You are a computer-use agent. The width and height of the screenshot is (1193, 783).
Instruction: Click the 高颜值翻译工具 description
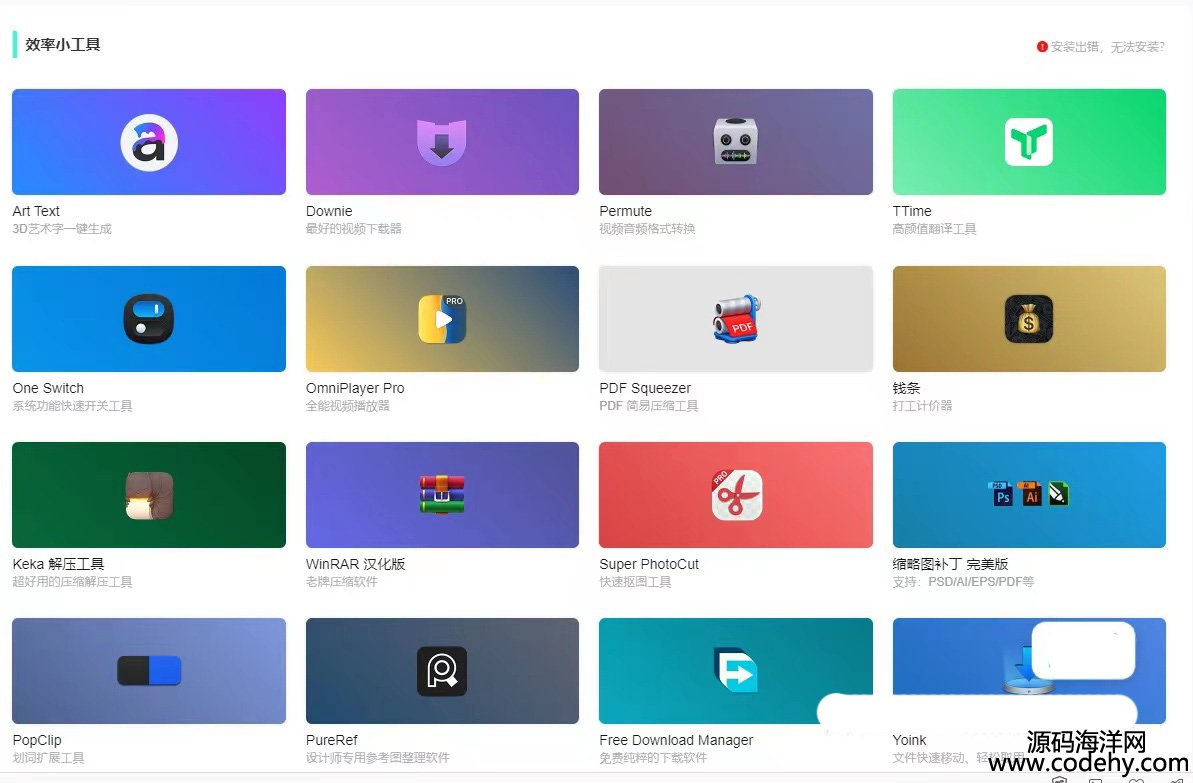[x=934, y=229]
